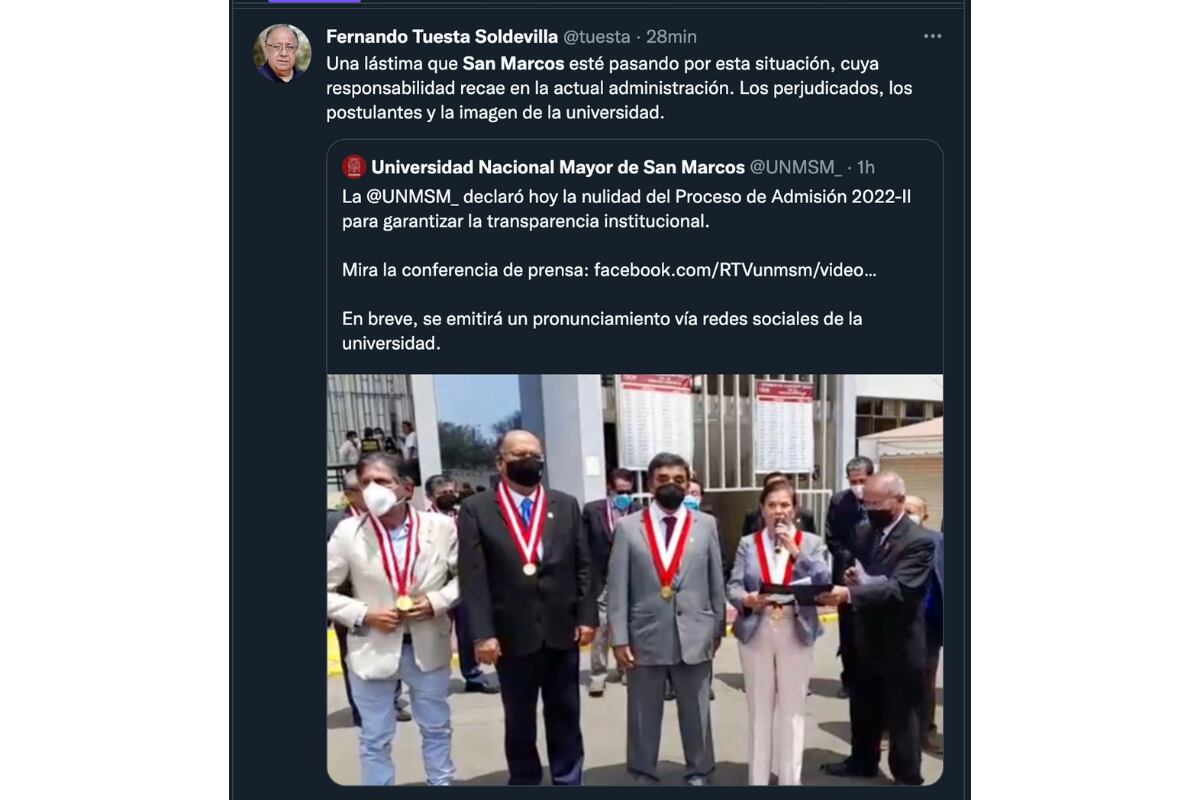The height and width of the screenshot is (800, 1200).
Task: Open the three-dot tweet options menu
Action: pyautogui.click(x=932, y=36)
